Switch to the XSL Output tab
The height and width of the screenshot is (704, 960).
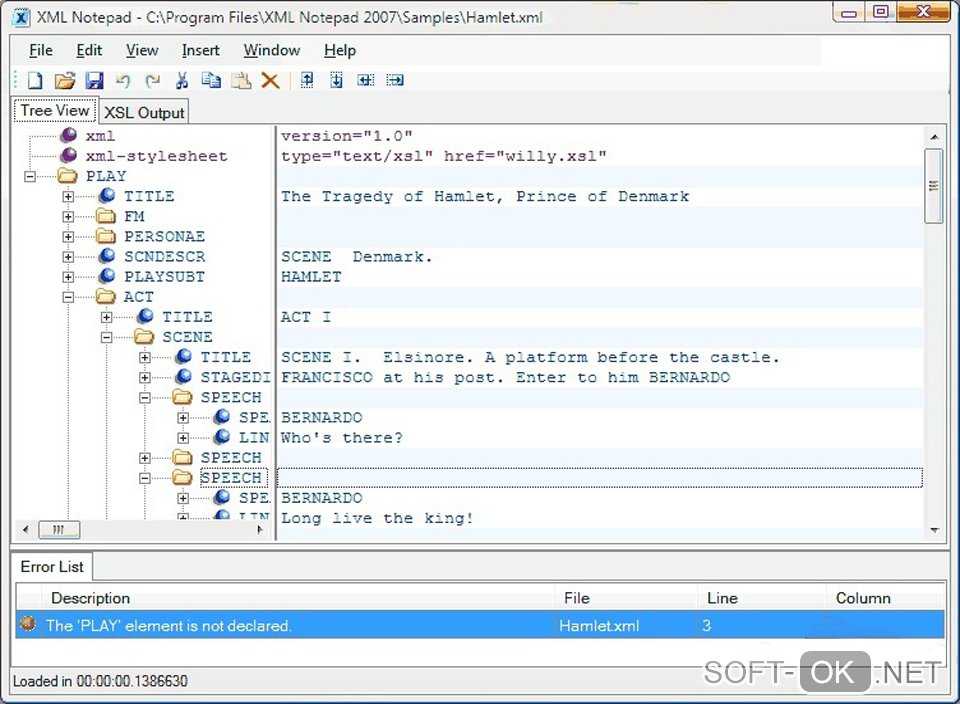(145, 113)
